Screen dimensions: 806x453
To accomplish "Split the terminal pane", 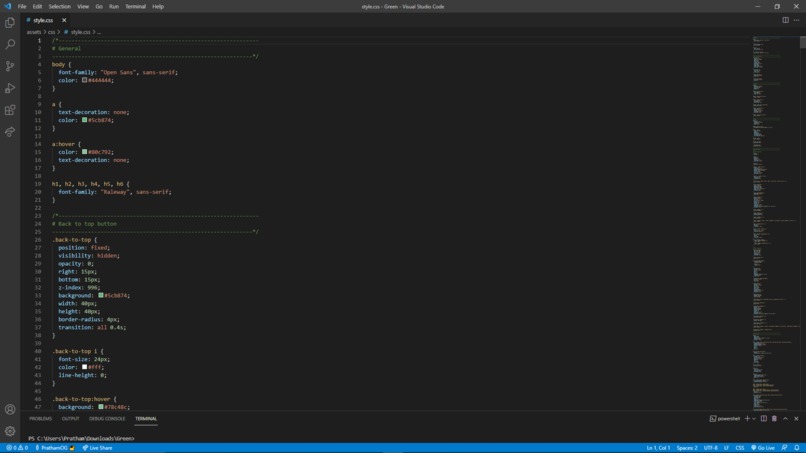I will point(764,419).
